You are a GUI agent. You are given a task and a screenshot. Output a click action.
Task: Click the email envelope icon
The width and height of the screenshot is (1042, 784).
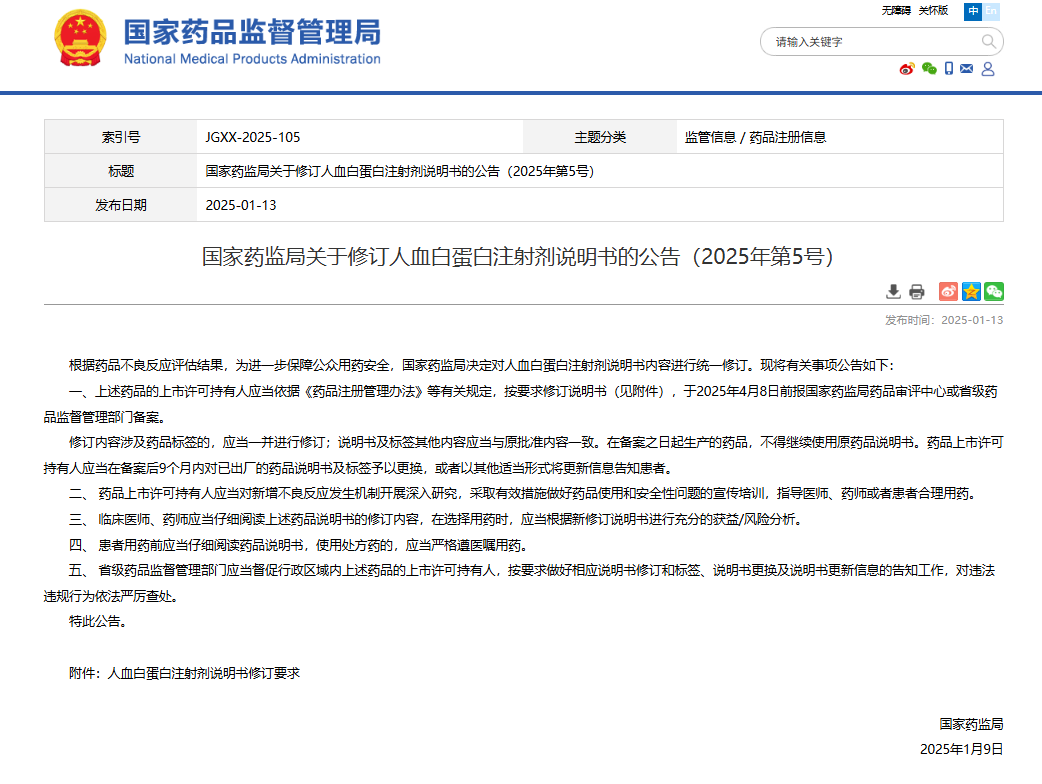(x=966, y=69)
